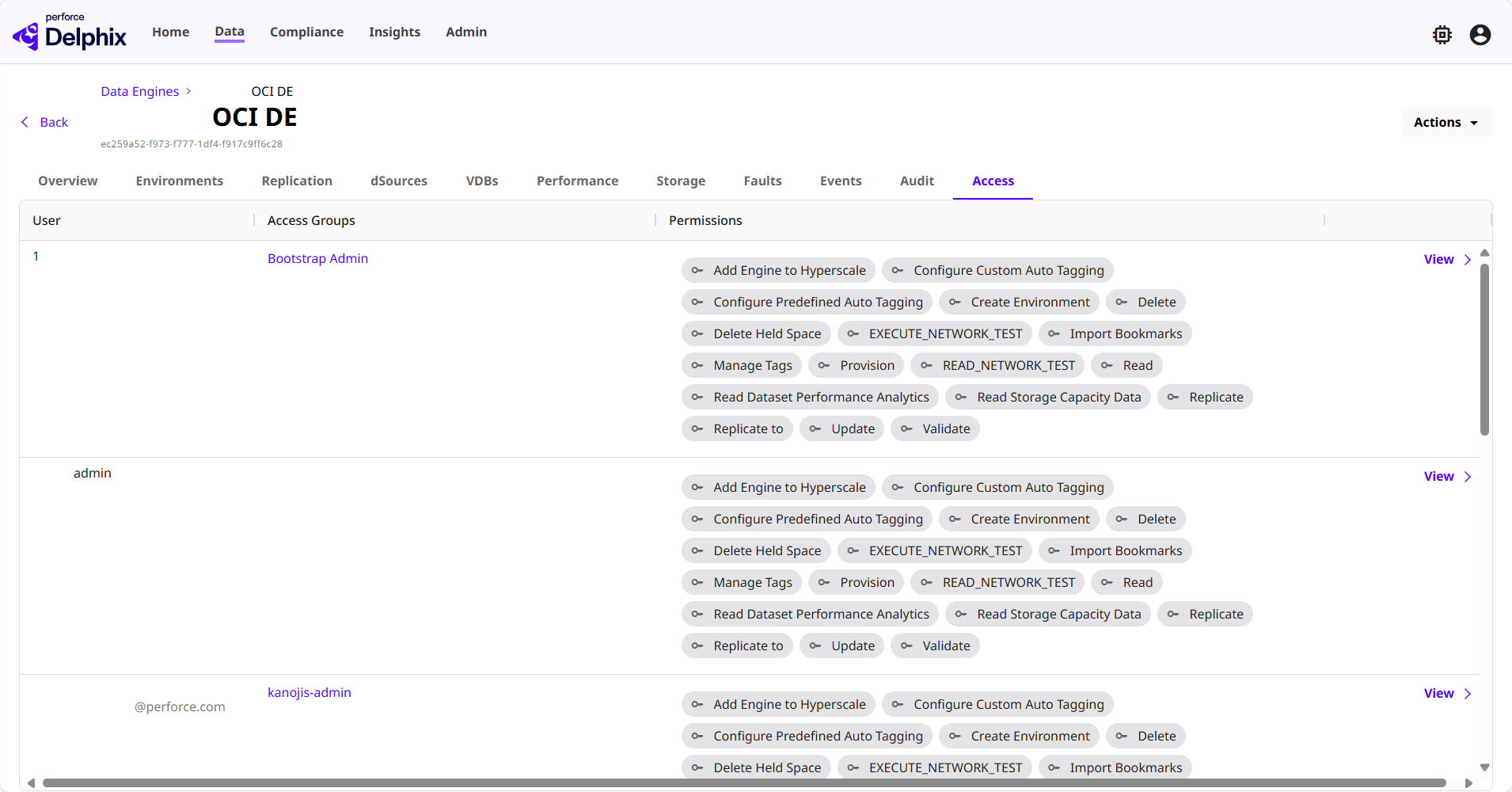Click chevron next to View in kanojis-admin row
Viewport: 1512px width, 792px height.
pos(1468,693)
